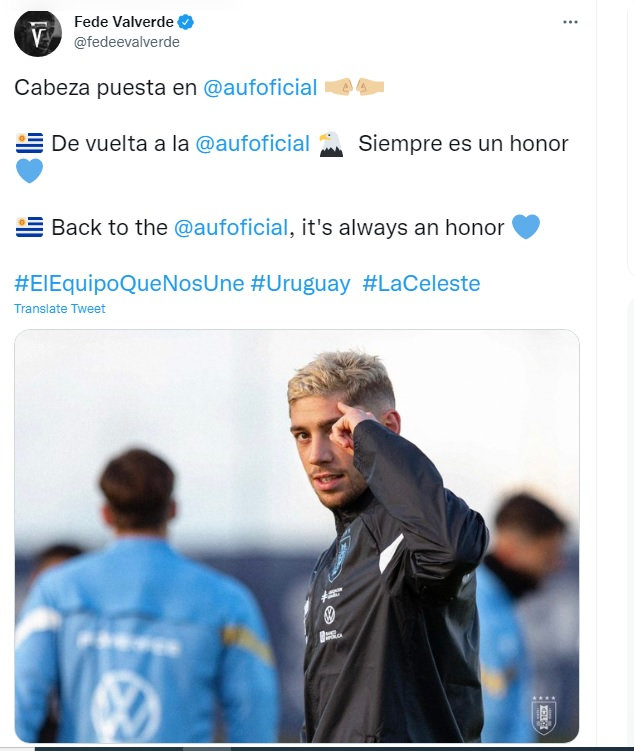Click @aufoficial mention in the English line
The image size is (634, 751).
[231, 228]
